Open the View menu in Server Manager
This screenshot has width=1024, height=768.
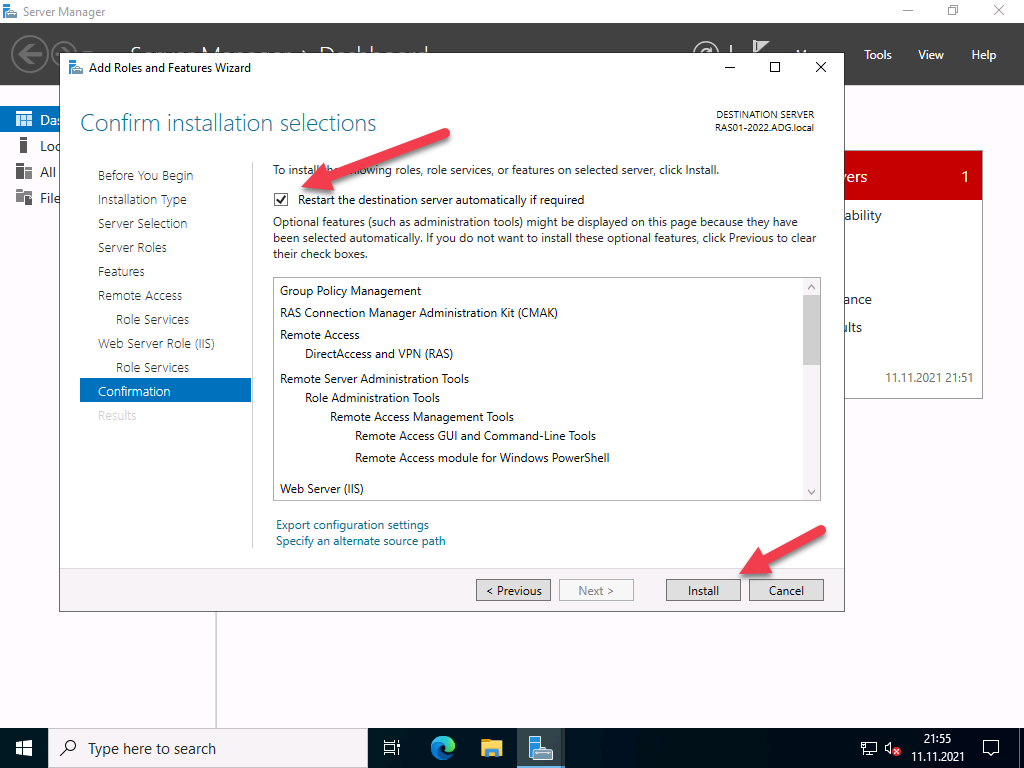pyautogui.click(x=931, y=55)
